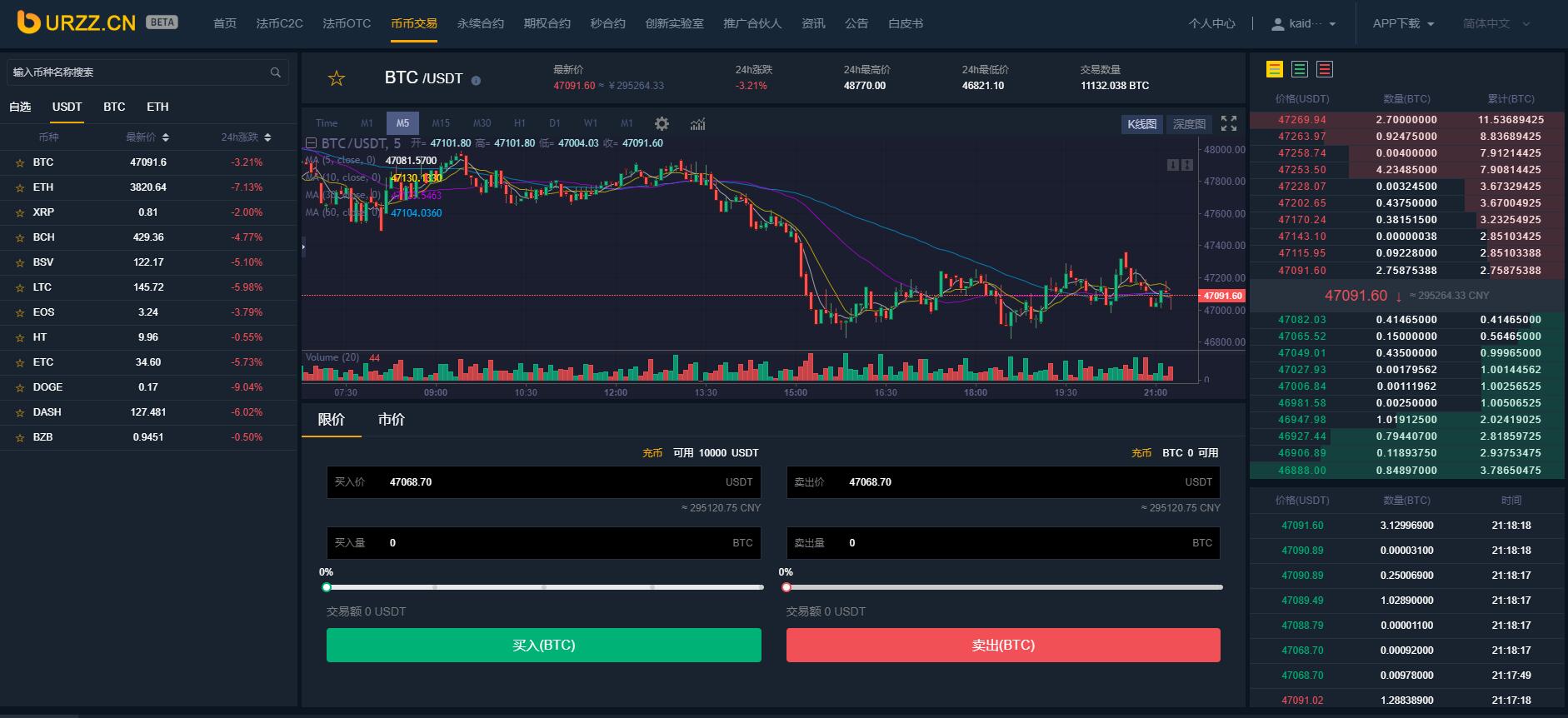Toggle favorite star for XRP row
This screenshot has height=718, width=1568.
[x=20, y=213]
